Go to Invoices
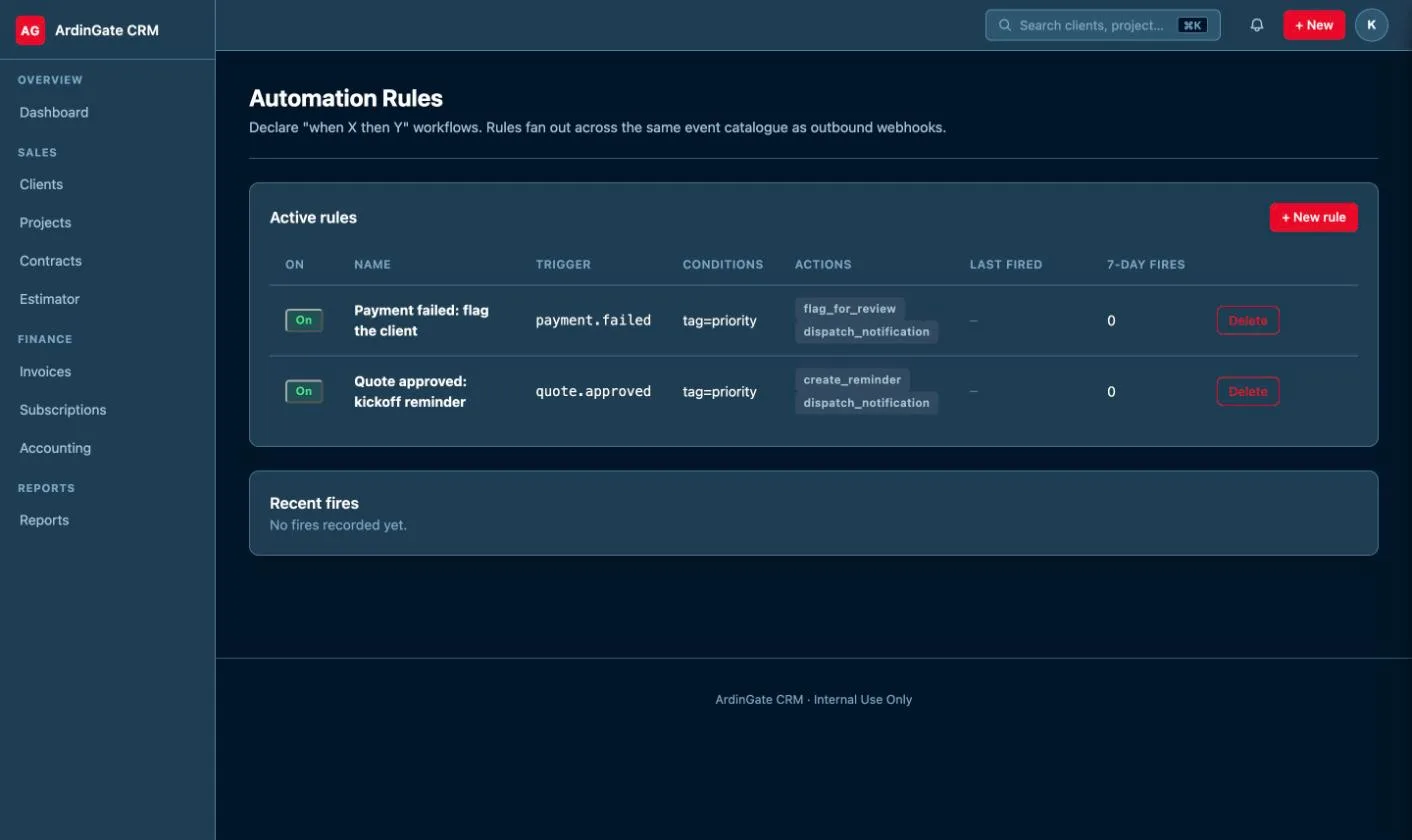Image resolution: width=1412 pixels, height=840 pixels. (45, 371)
